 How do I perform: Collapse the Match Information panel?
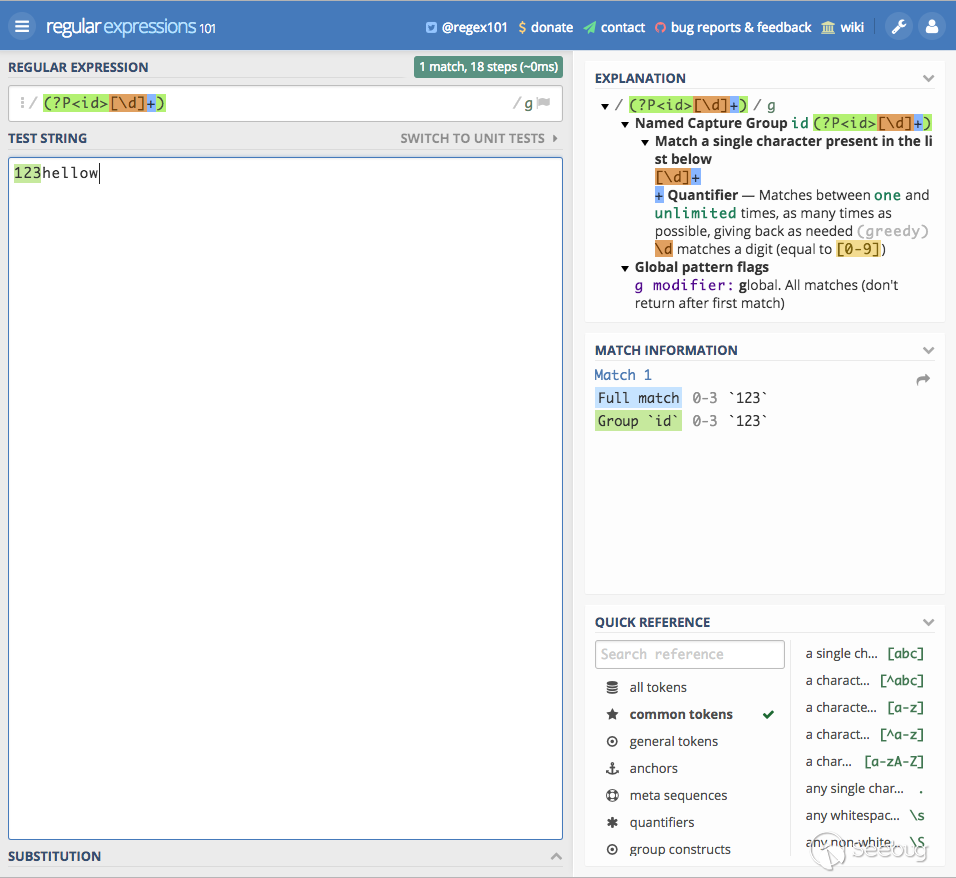pos(928,350)
